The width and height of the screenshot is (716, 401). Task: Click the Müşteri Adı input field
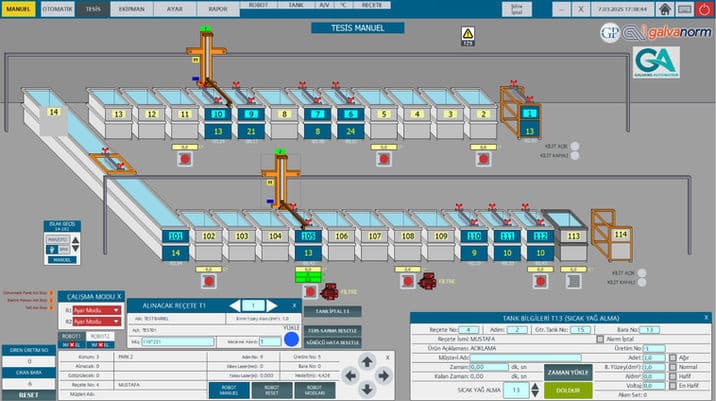pyautogui.click(x=532, y=357)
